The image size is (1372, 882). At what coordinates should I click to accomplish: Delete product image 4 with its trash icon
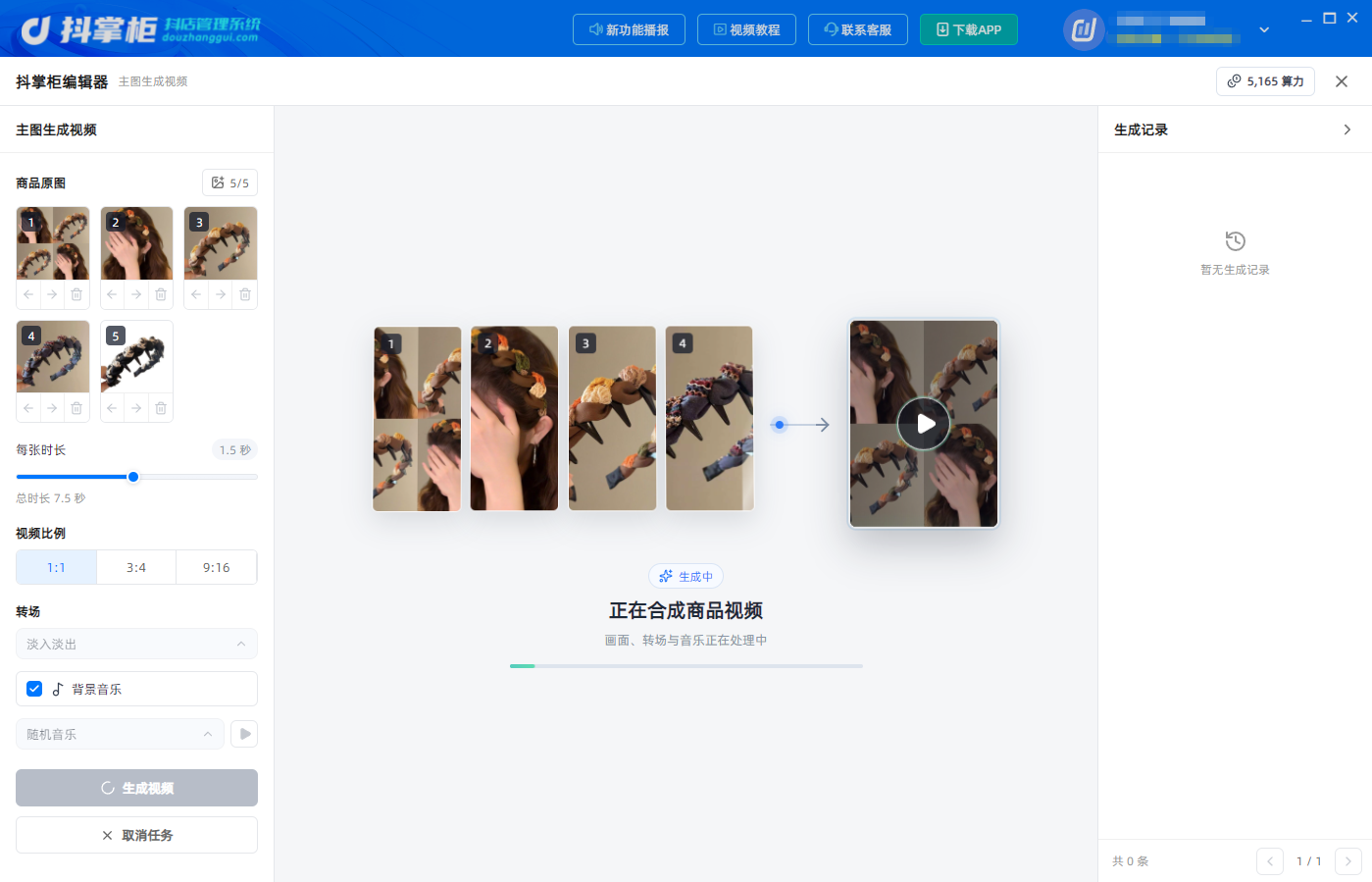[76, 408]
